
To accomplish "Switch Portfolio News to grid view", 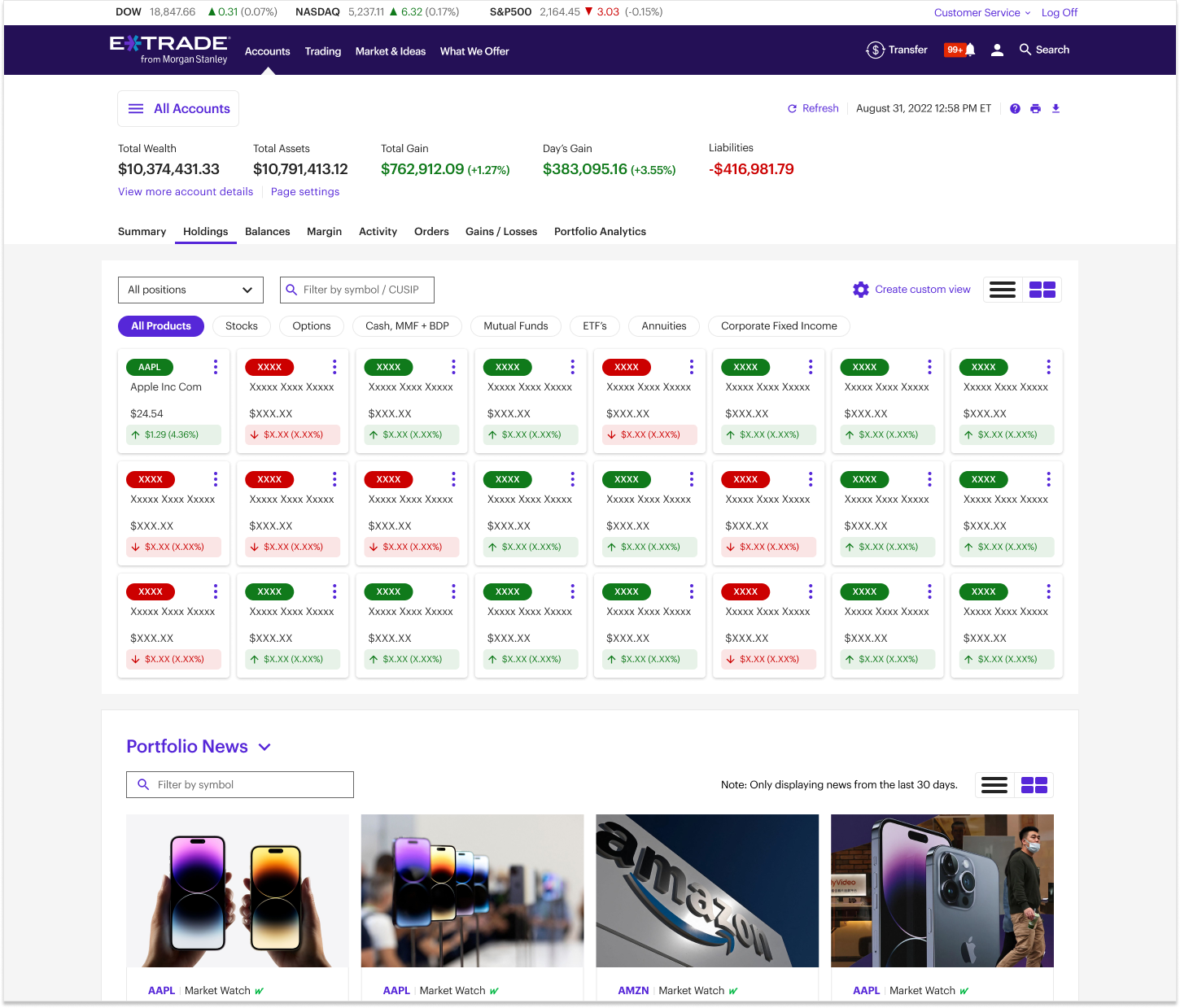I will coord(1034,785).
